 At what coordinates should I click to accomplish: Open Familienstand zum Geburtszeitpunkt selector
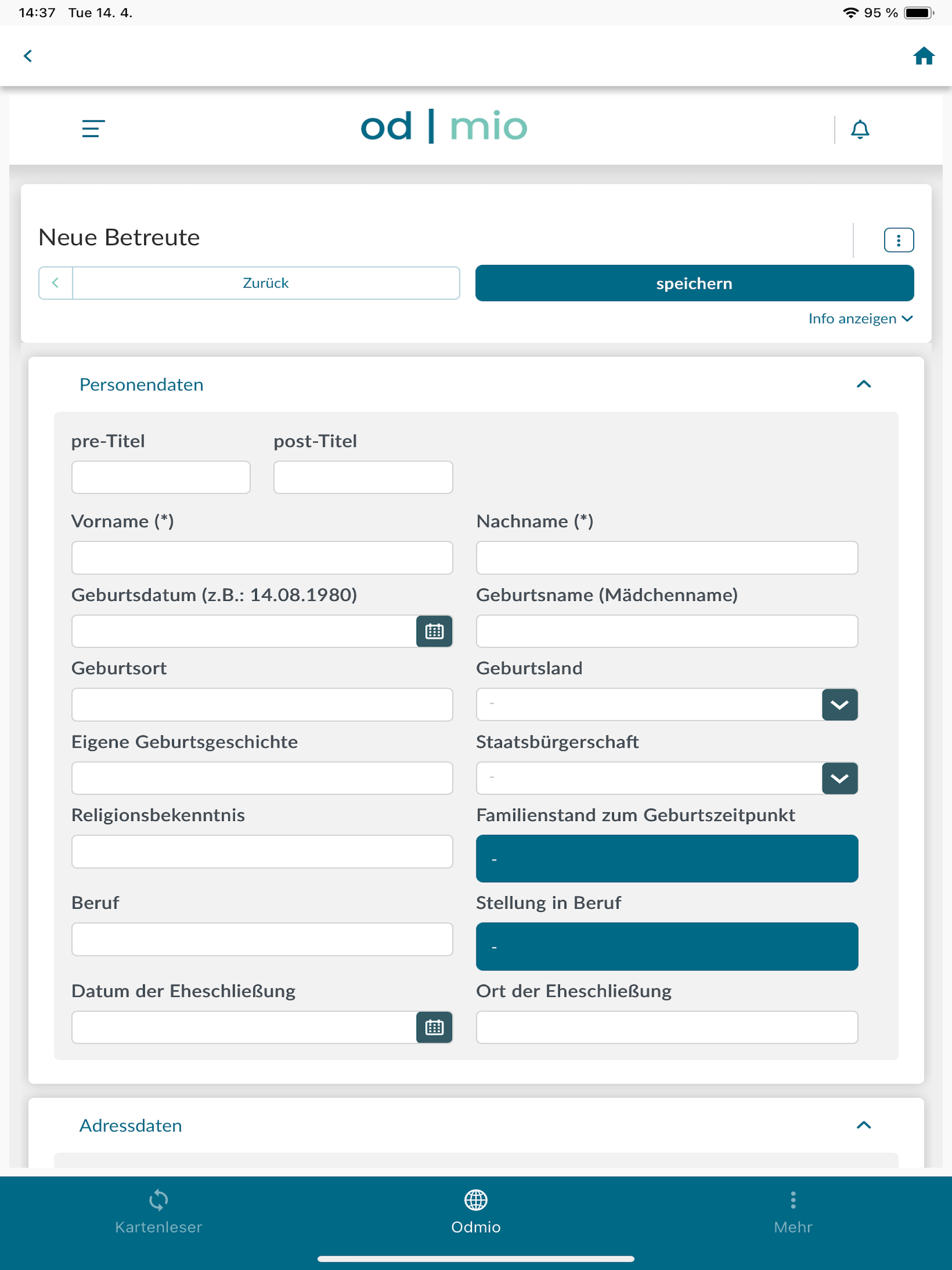(667, 858)
